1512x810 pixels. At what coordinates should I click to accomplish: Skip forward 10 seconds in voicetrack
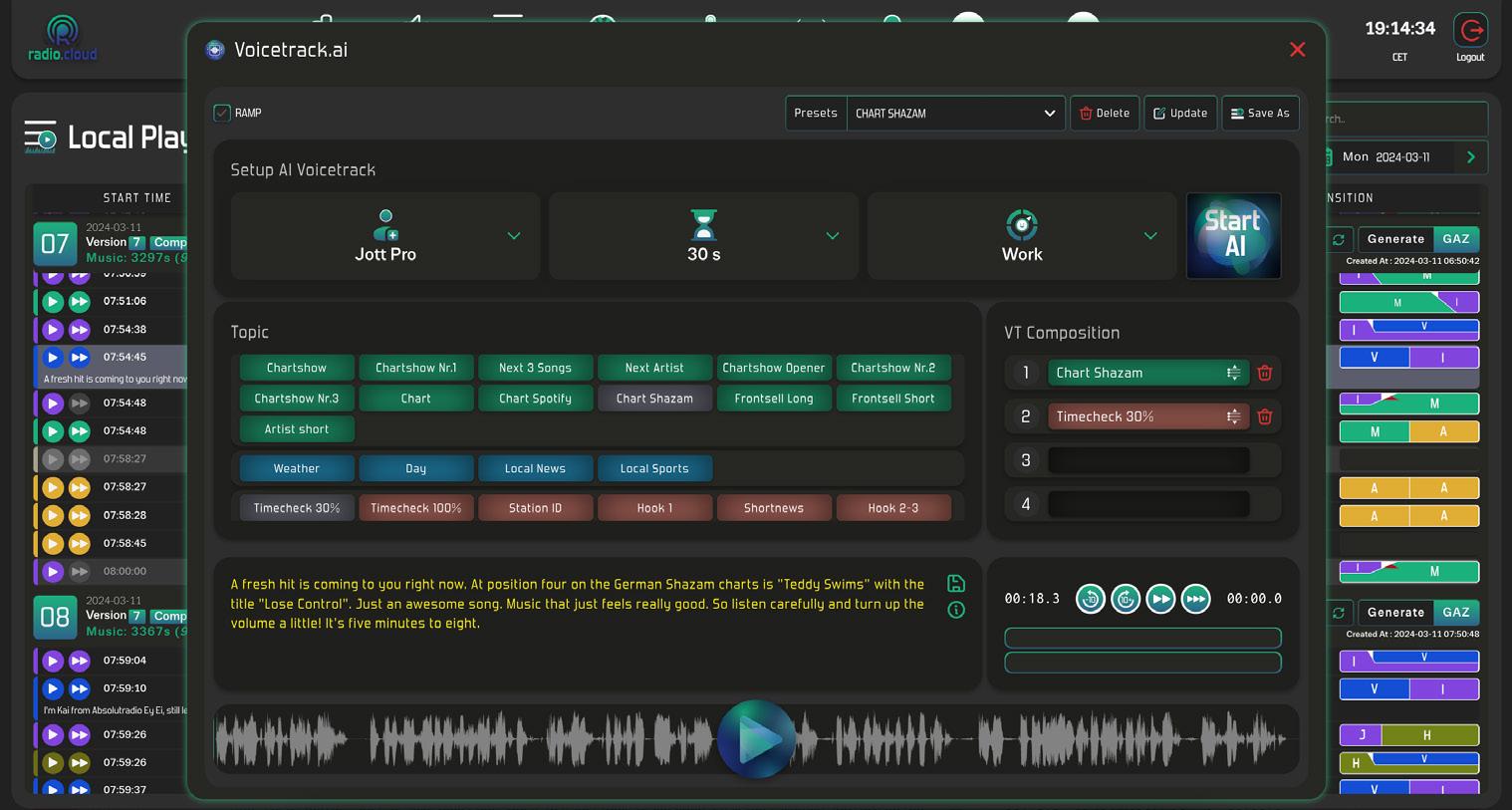[1126, 599]
